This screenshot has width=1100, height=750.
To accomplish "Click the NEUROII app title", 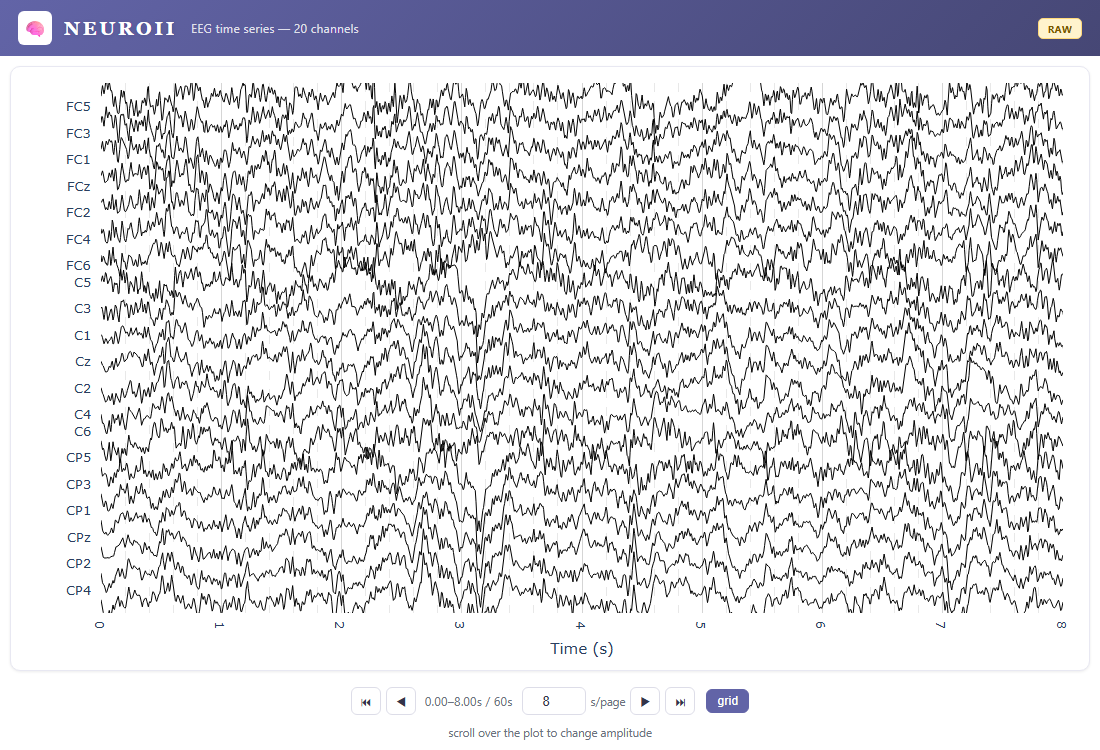I will pos(119,29).
